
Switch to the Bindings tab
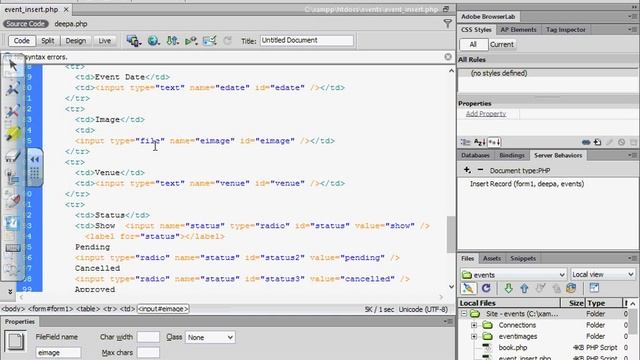click(511, 155)
